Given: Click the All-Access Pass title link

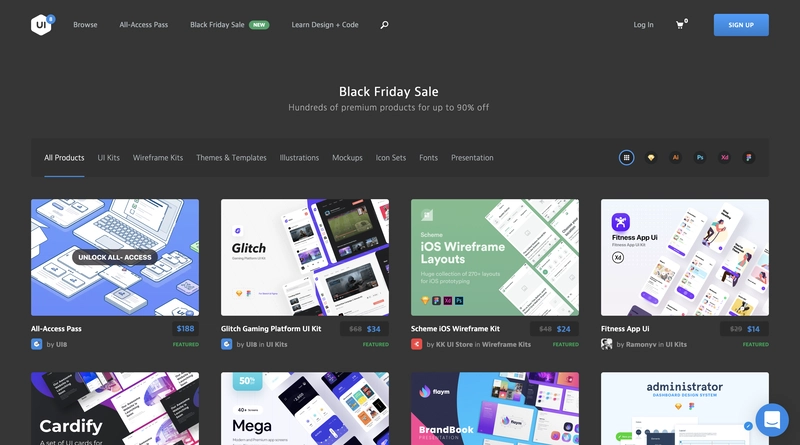Looking at the screenshot, I should 56,329.
